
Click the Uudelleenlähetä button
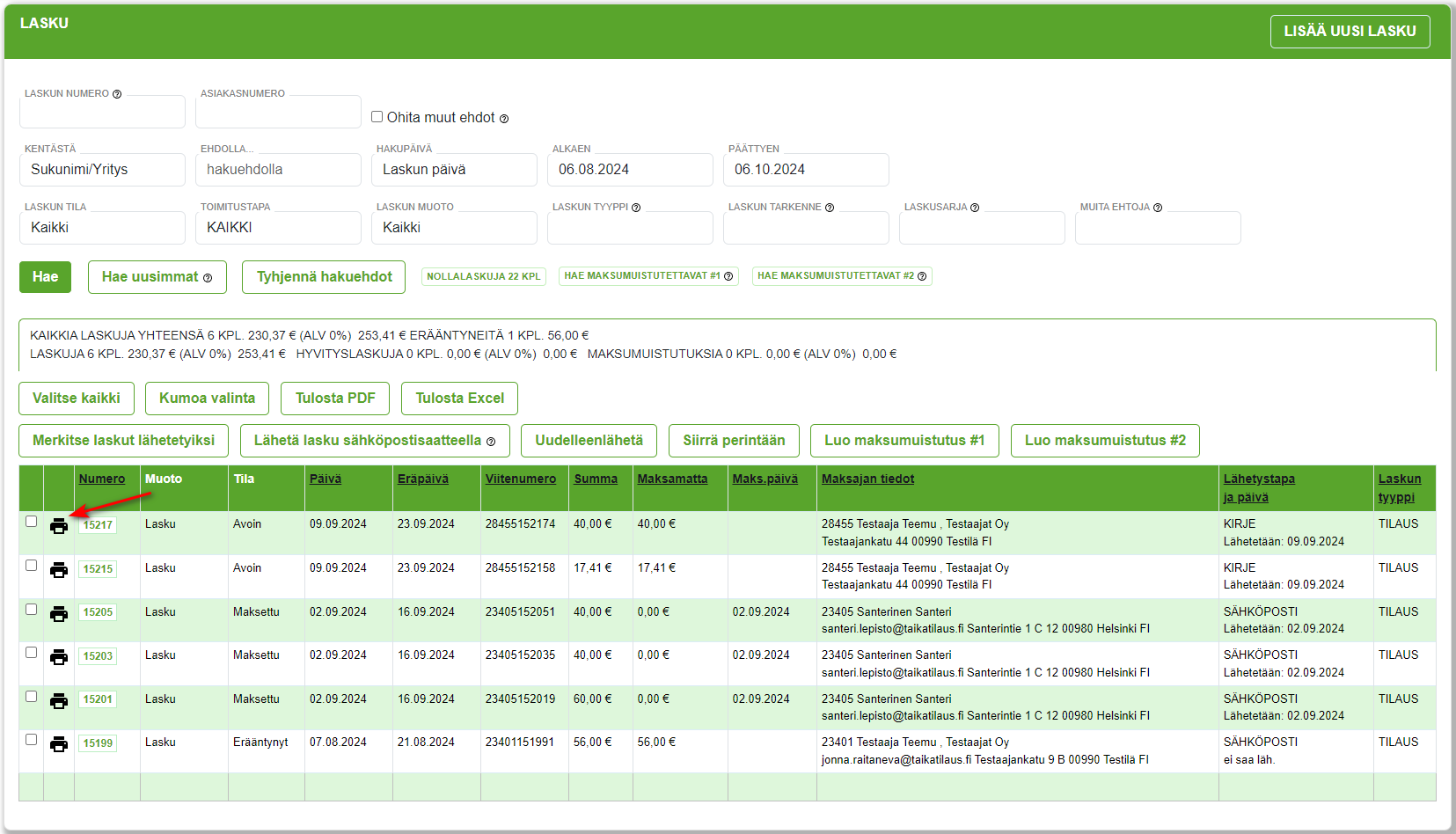[x=589, y=441]
